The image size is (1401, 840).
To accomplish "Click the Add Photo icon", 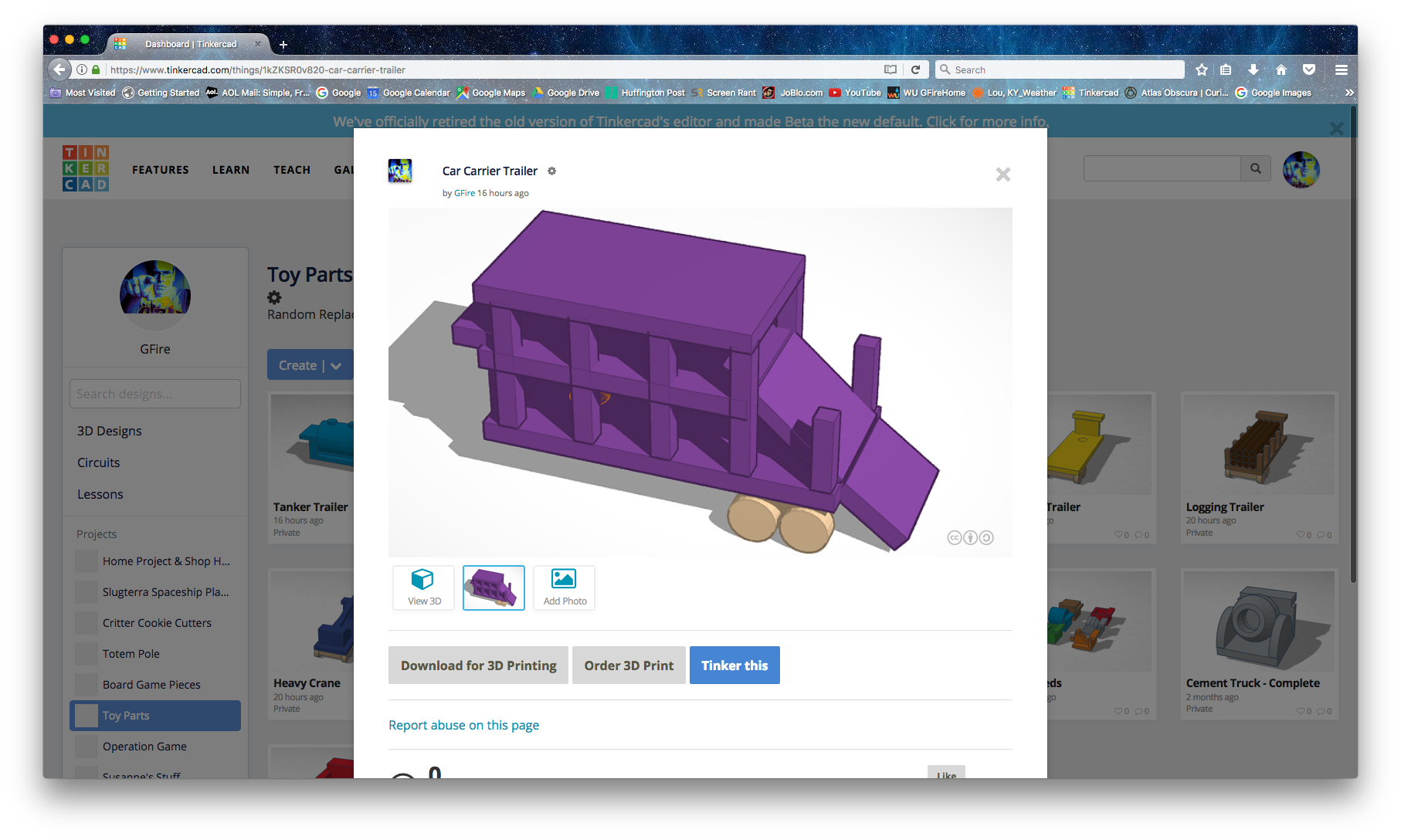I will click(564, 578).
